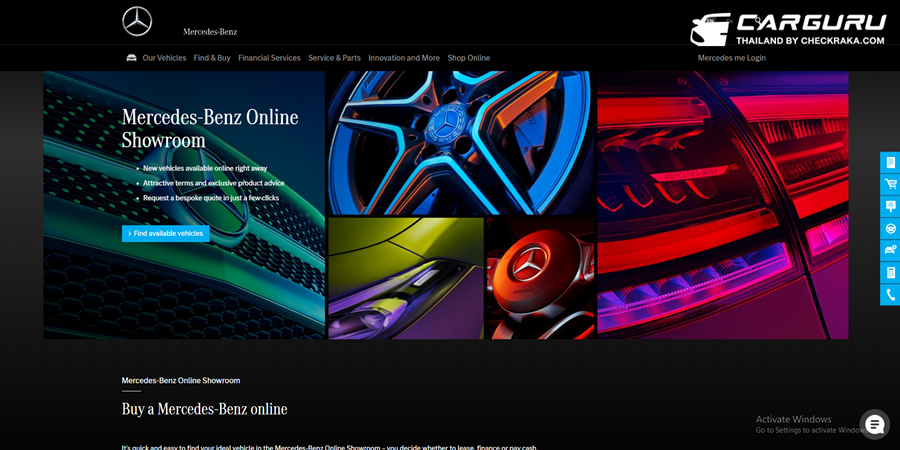
Task: Click the car configurator sidebar icon
Action: click(890, 250)
